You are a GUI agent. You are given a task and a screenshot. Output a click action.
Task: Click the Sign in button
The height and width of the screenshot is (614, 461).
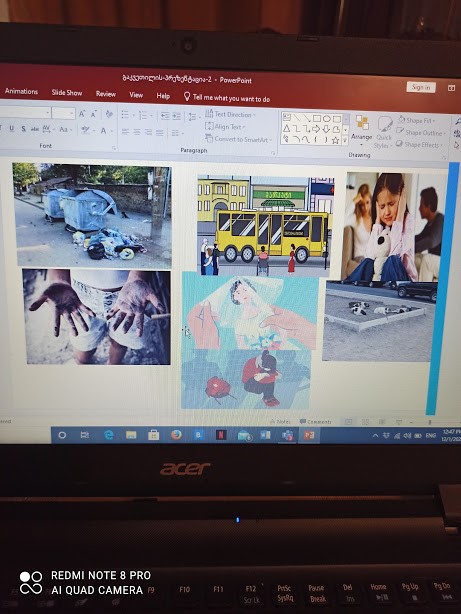point(421,87)
